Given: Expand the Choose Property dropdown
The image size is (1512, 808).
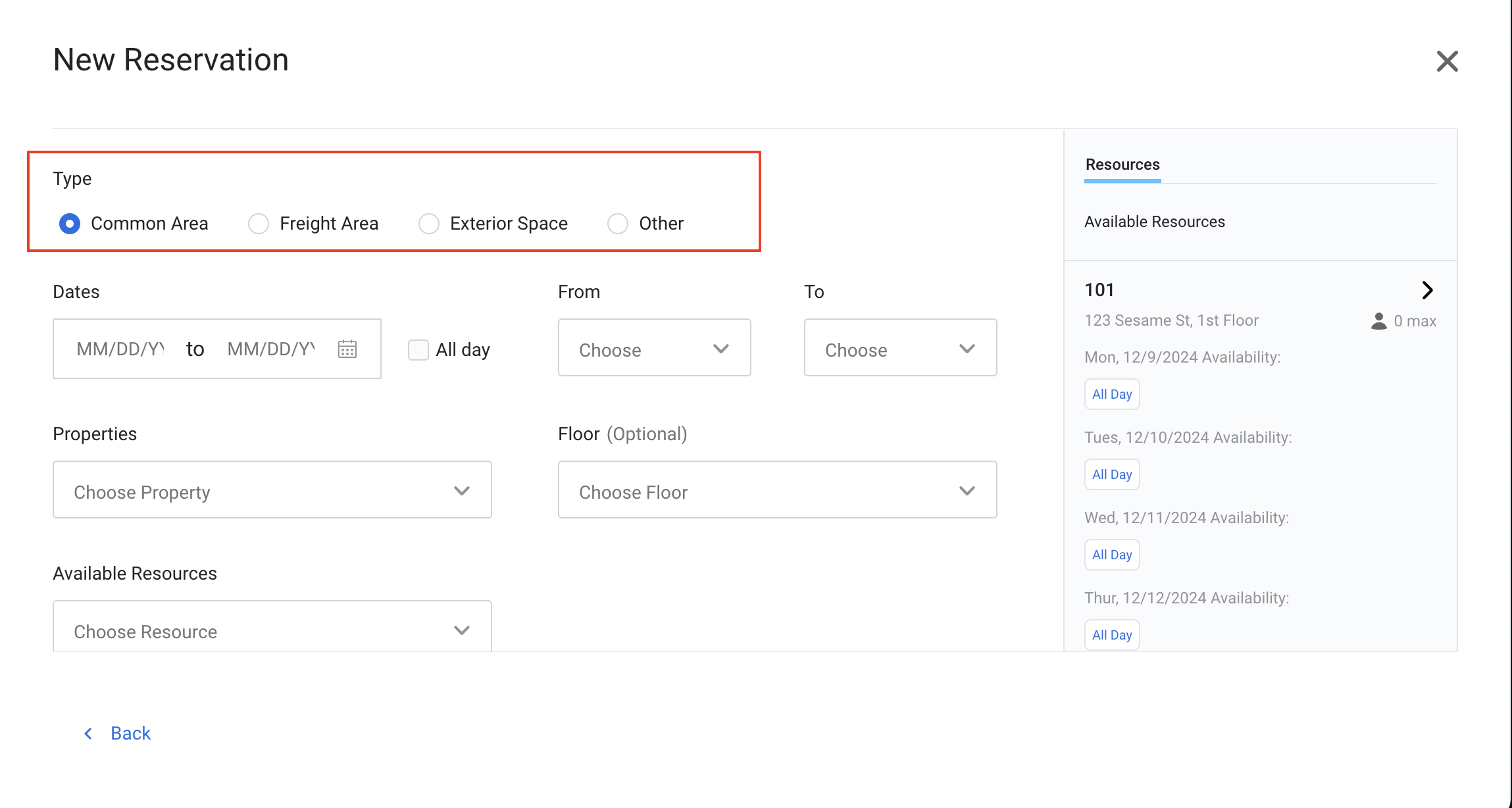Looking at the screenshot, I should click(x=272, y=490).
